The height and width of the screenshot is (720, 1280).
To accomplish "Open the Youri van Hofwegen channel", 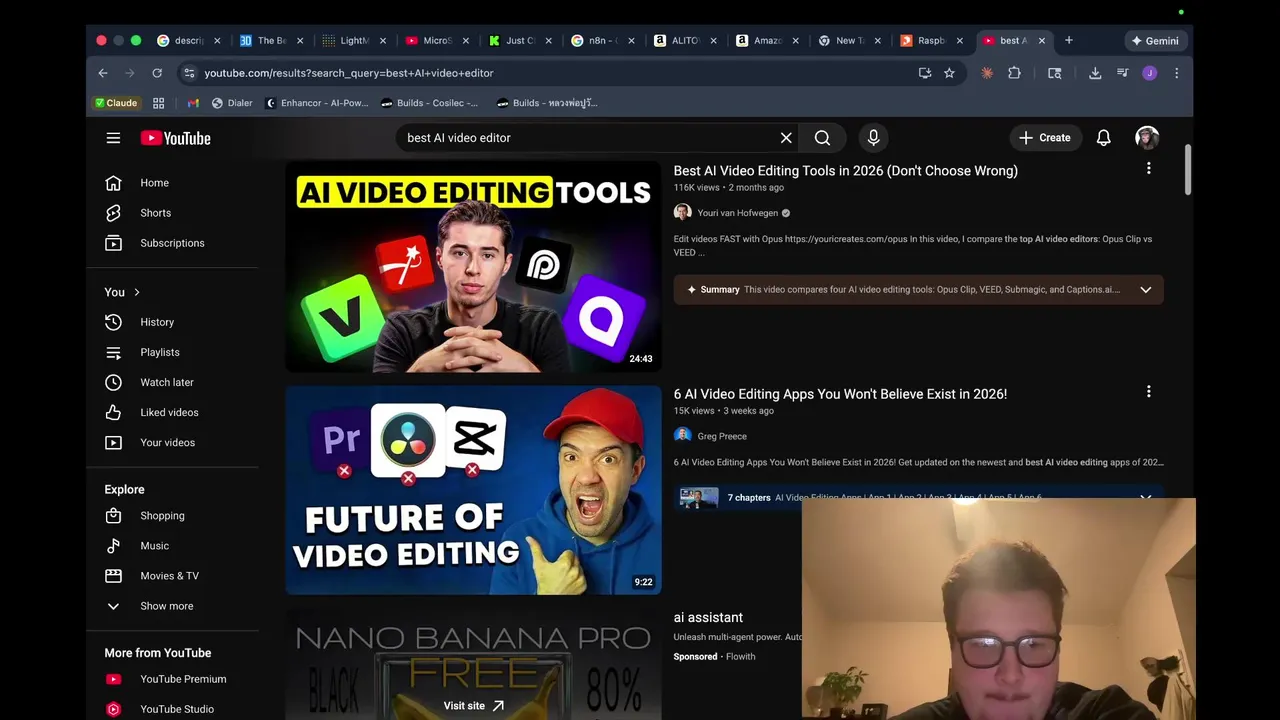I will 737,213.
